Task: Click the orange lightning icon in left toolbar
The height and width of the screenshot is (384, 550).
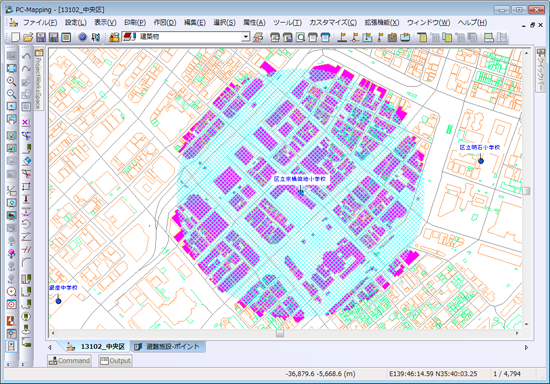Action: coord(12,320)
